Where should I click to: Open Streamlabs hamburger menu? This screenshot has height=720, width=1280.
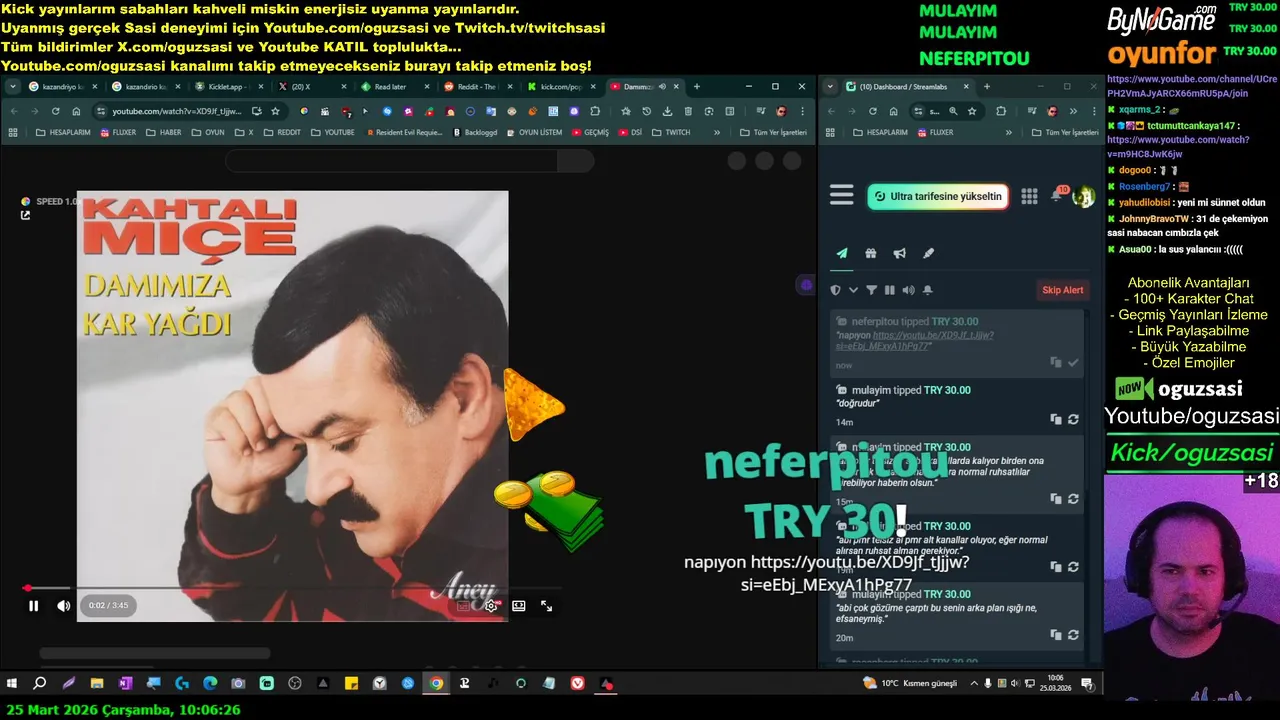842,196
